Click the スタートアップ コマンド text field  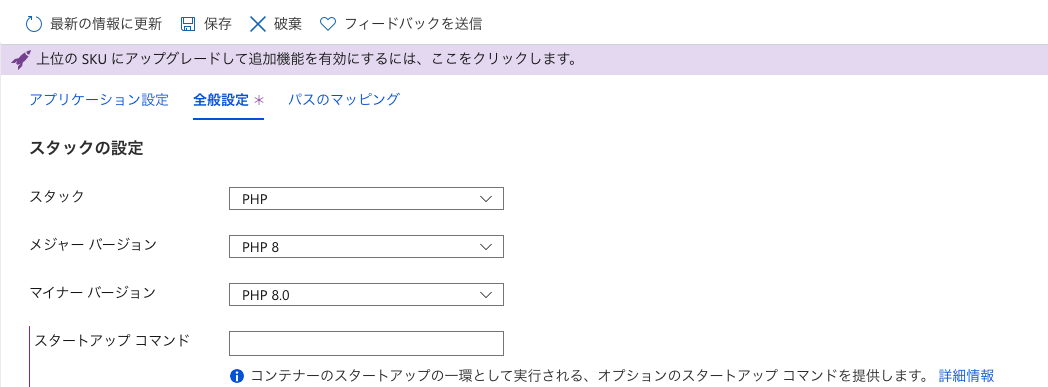[366, 343]
